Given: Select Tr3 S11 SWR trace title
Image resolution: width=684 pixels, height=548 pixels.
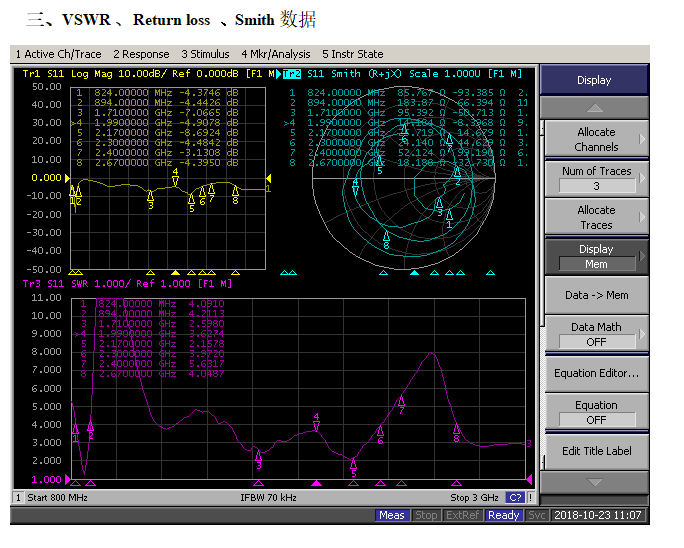Looking at the screenshot, I should coord(127,284).
